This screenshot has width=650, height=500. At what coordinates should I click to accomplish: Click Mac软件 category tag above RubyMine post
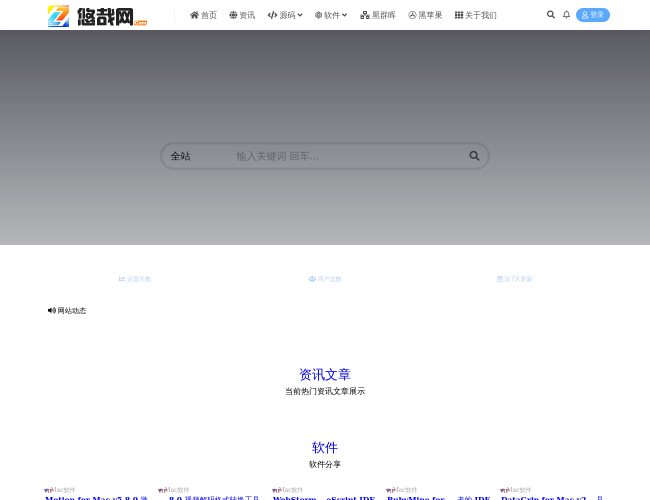[405, 490]
